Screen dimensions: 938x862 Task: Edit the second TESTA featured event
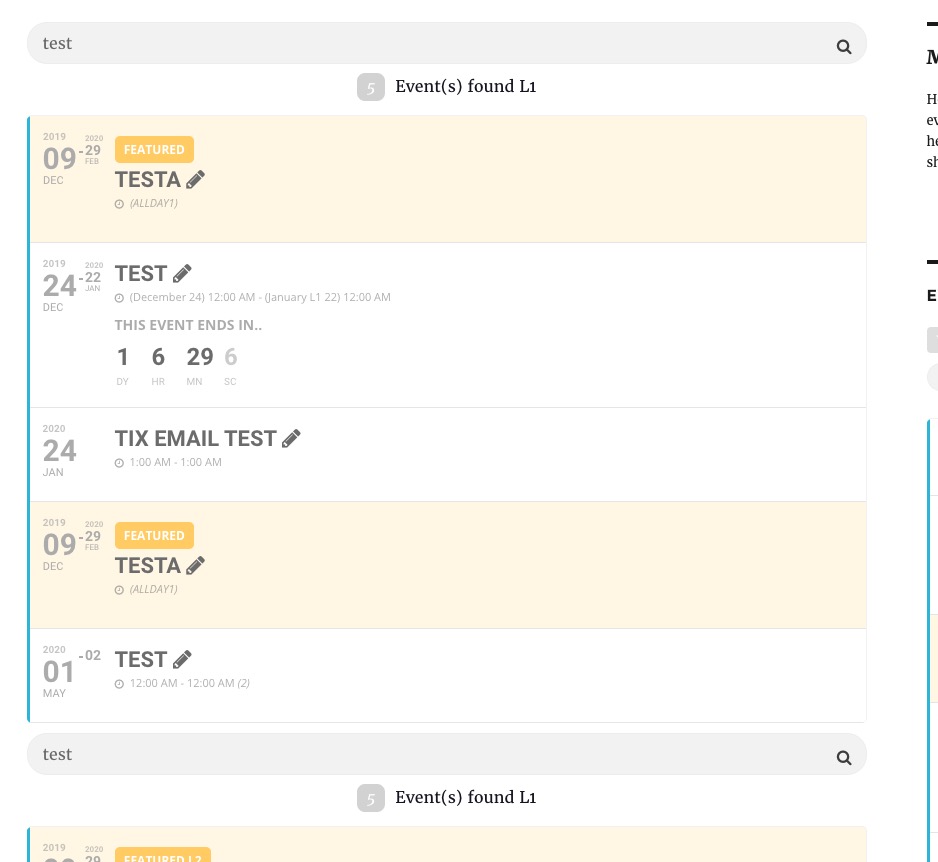[196, 566]
